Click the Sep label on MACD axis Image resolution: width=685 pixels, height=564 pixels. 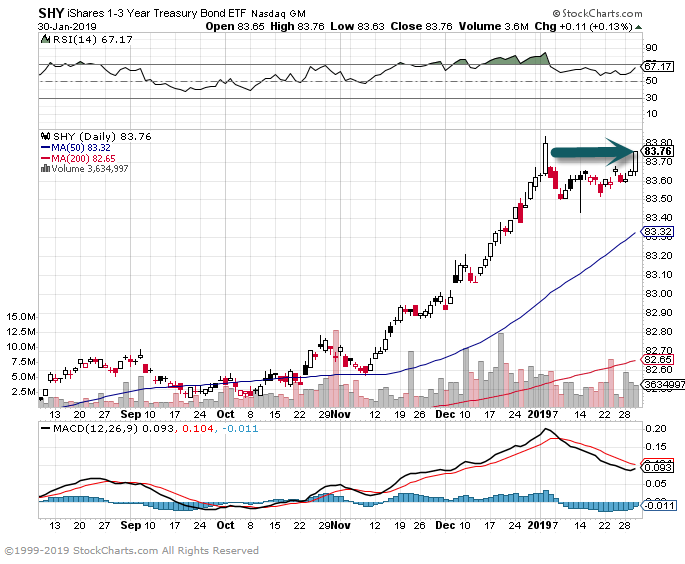click(131, 525)
